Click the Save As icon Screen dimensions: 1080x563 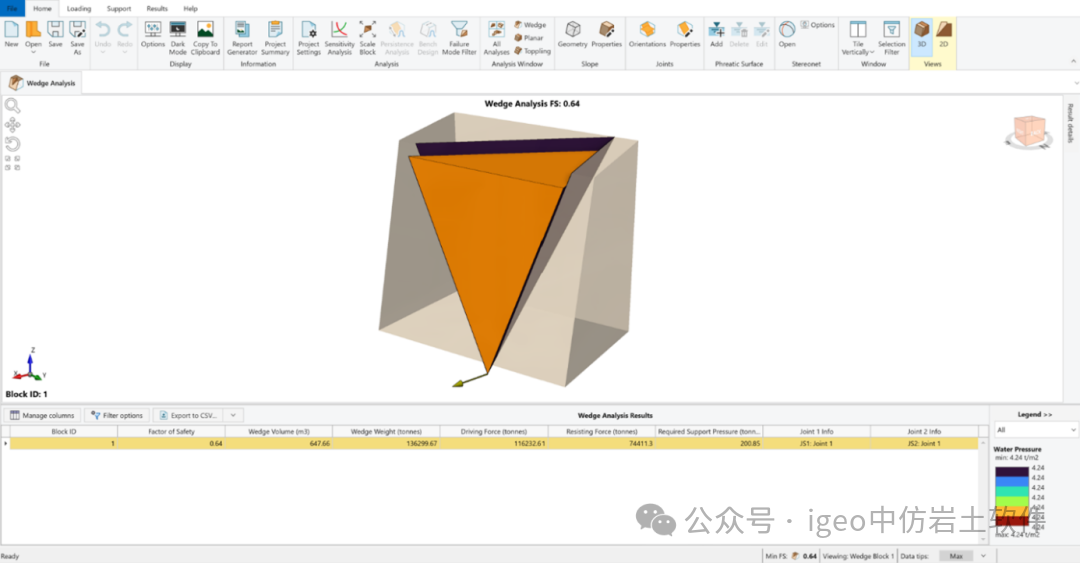(77, 38)
